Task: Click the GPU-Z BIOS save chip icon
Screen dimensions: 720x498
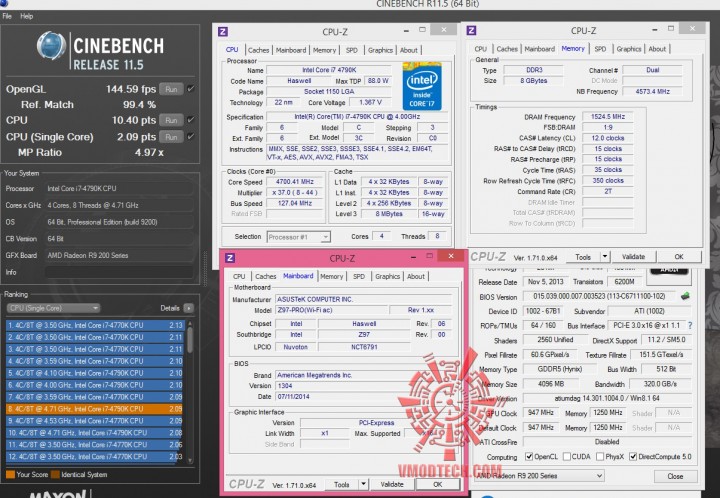Action: [685, 296]
